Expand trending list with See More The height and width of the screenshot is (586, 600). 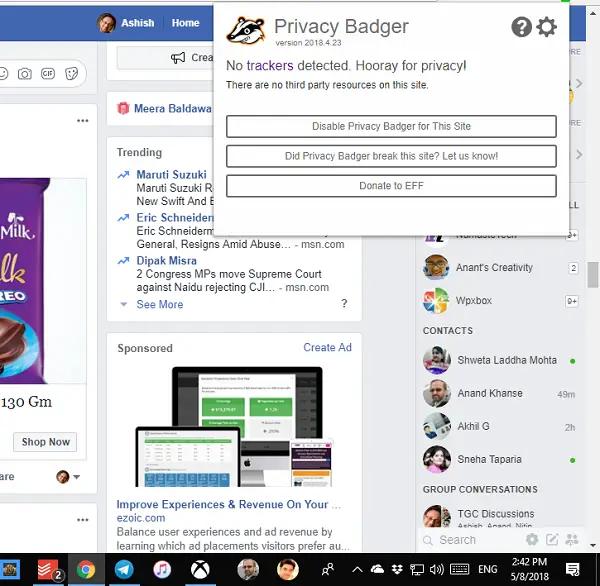(160, 304)
